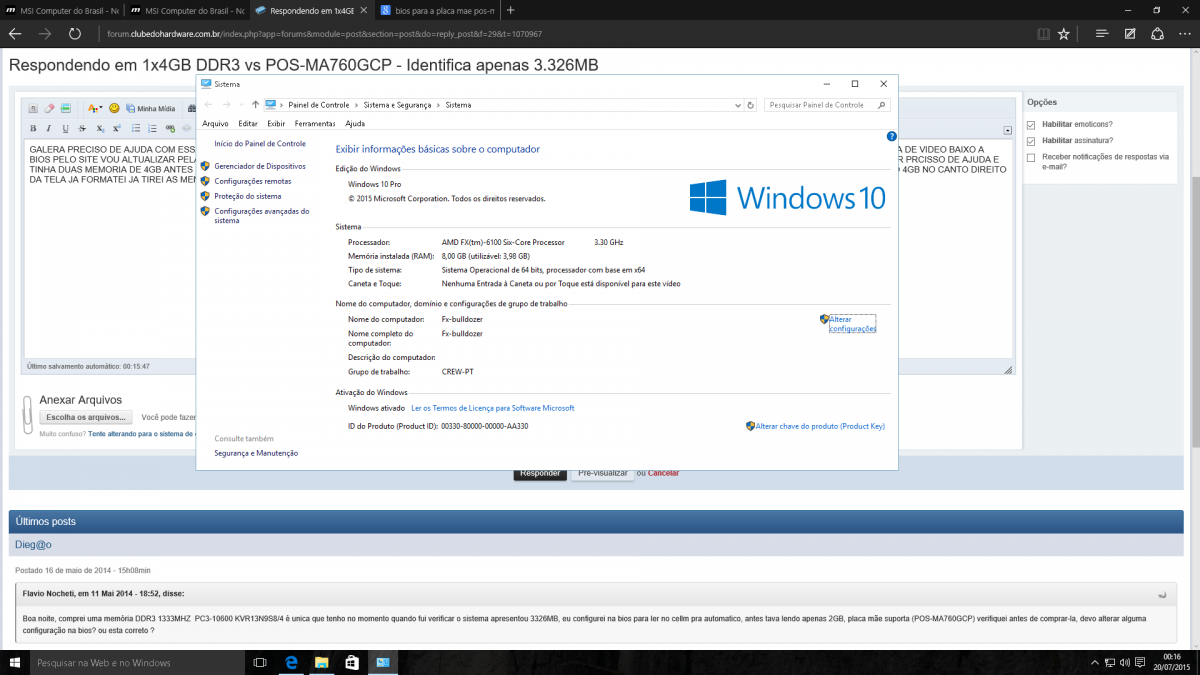
Task: Open a new tab in Edge
Action: (x=511, y=9)
